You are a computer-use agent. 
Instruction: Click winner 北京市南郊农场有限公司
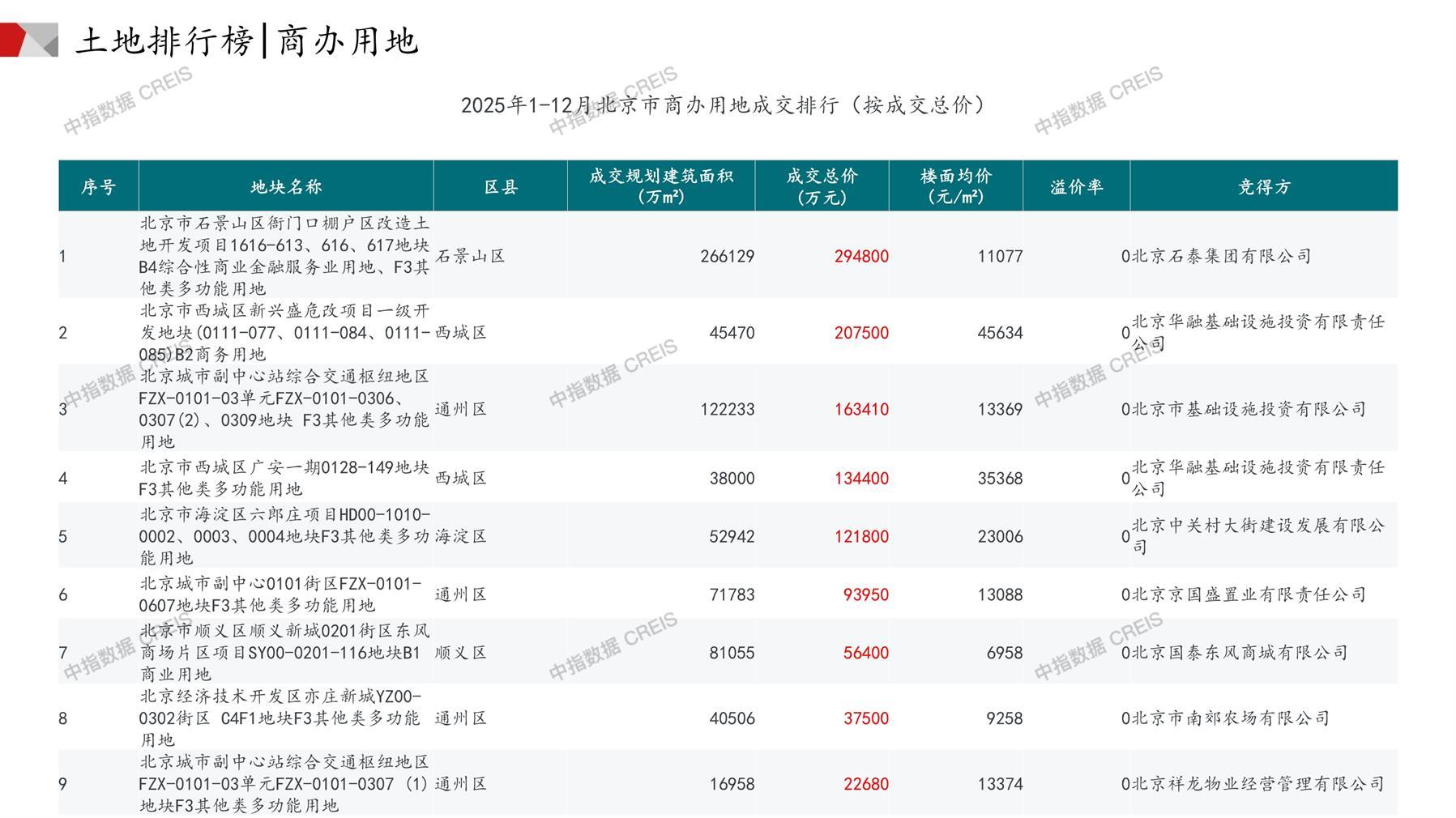click(1230, 718)
